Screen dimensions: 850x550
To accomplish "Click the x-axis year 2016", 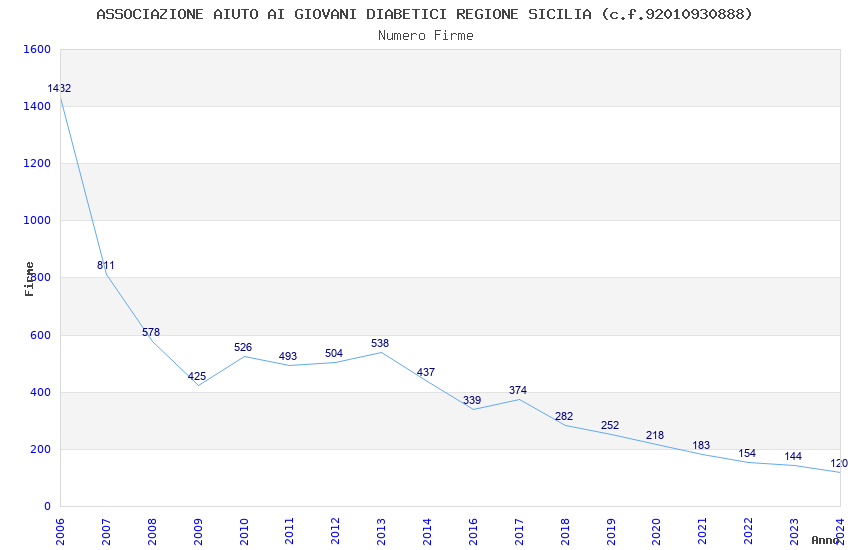I will tap(473, 532).
